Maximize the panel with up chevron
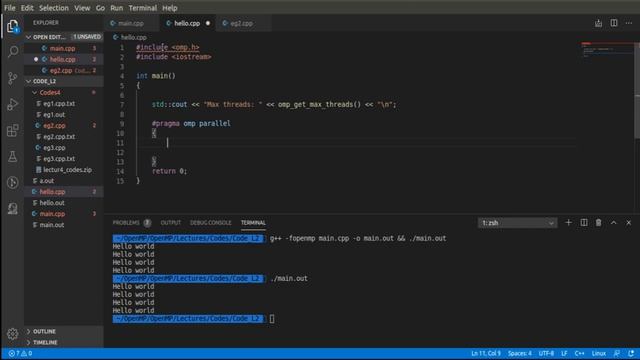Viewport: 640px width, 360px height. (x=613, y=222)
